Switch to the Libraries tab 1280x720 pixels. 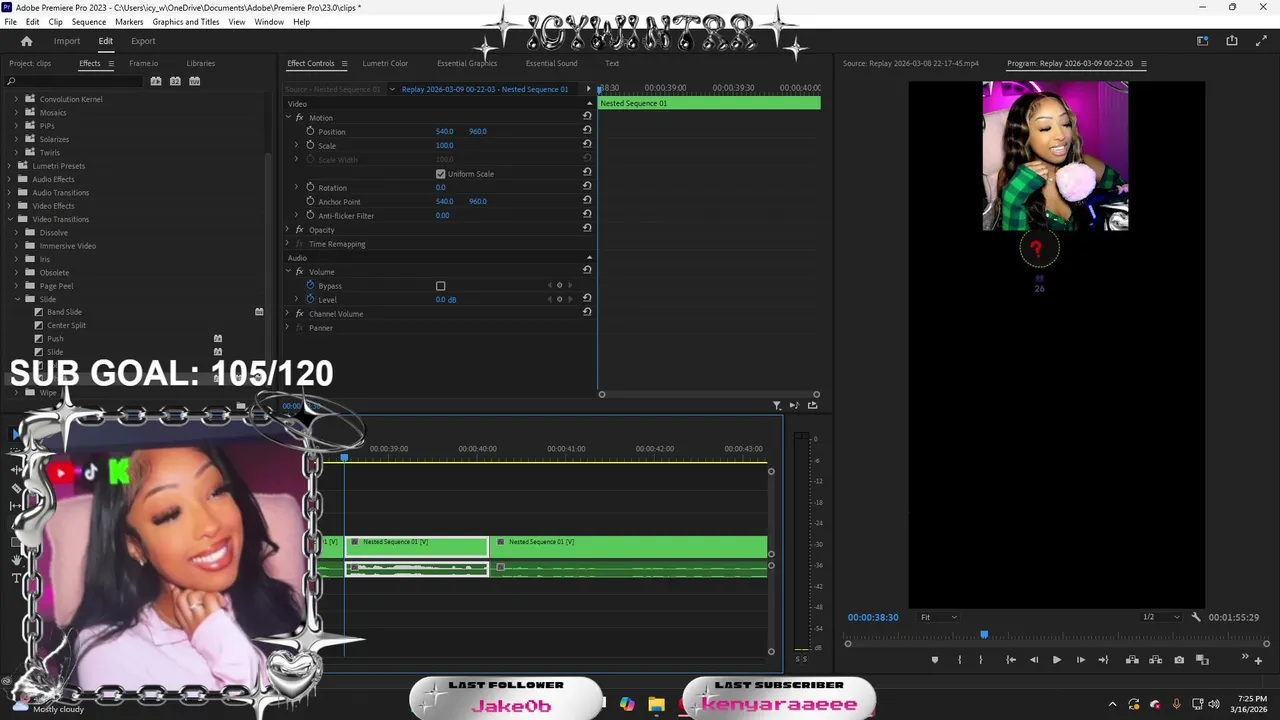[x=200, y=63]
